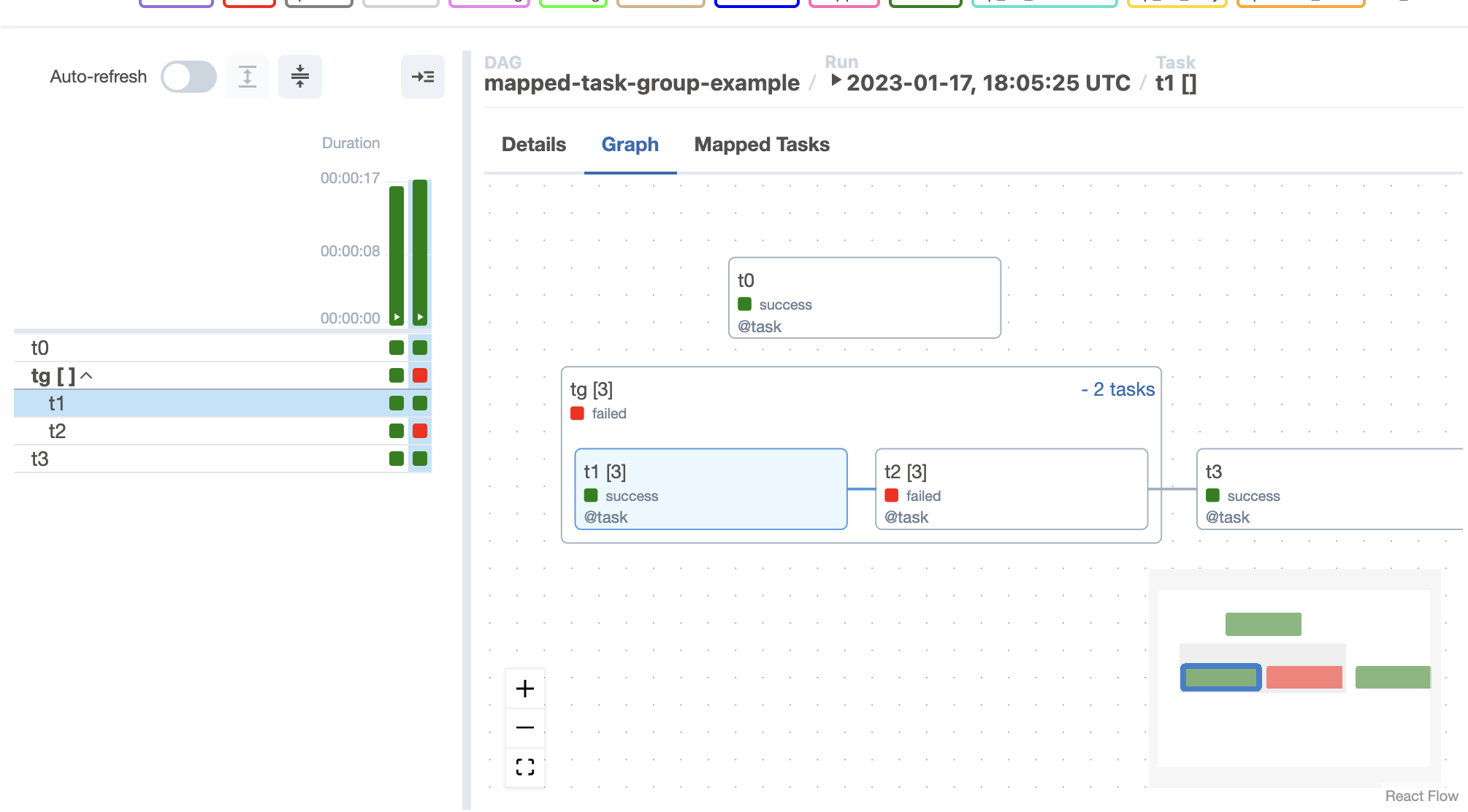Zoom out of the graph
The height and width of the screenshot is (812, 1468).
click(525, 728)
